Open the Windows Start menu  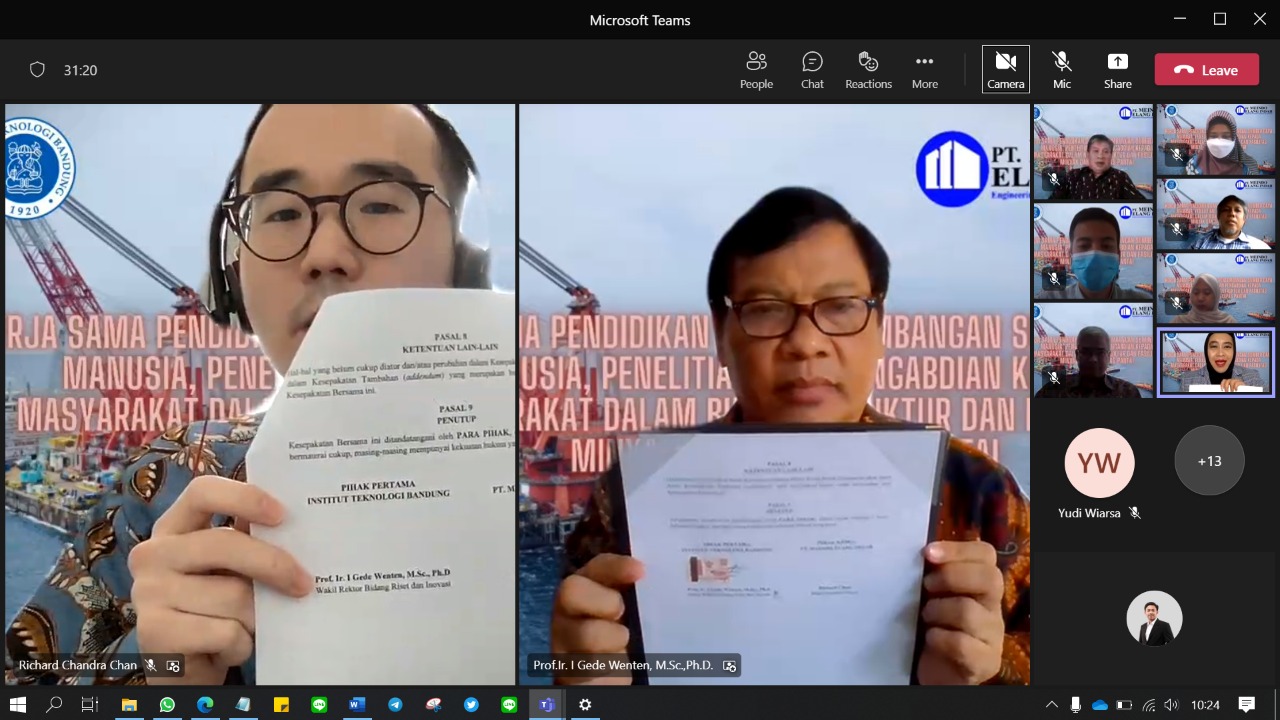click(x=18, y=705)
